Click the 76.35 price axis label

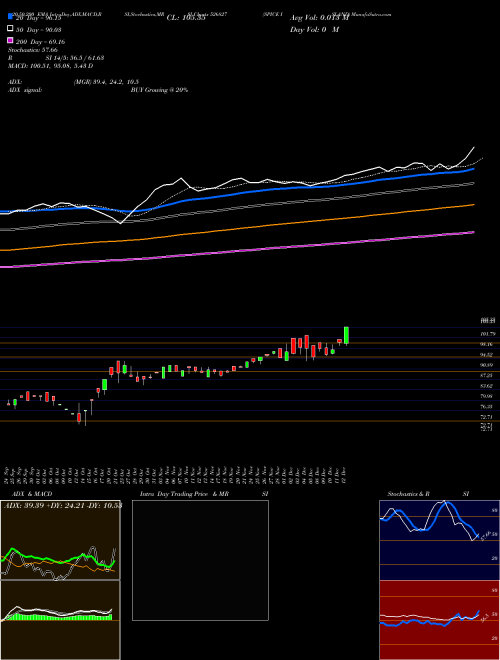click(489, 407)
